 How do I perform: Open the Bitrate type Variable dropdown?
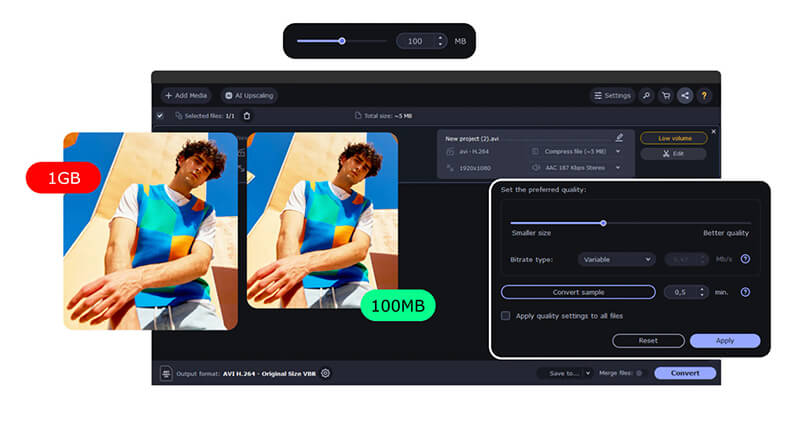(x=617, y=259)
